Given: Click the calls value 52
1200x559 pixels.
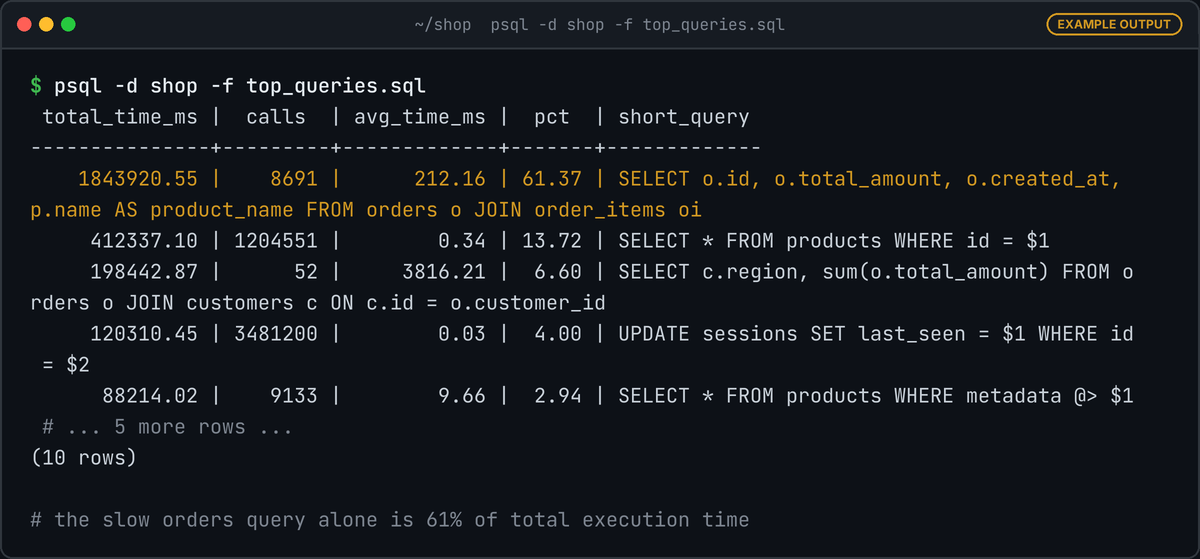Looking at the screenshot, I should [306, 272].
